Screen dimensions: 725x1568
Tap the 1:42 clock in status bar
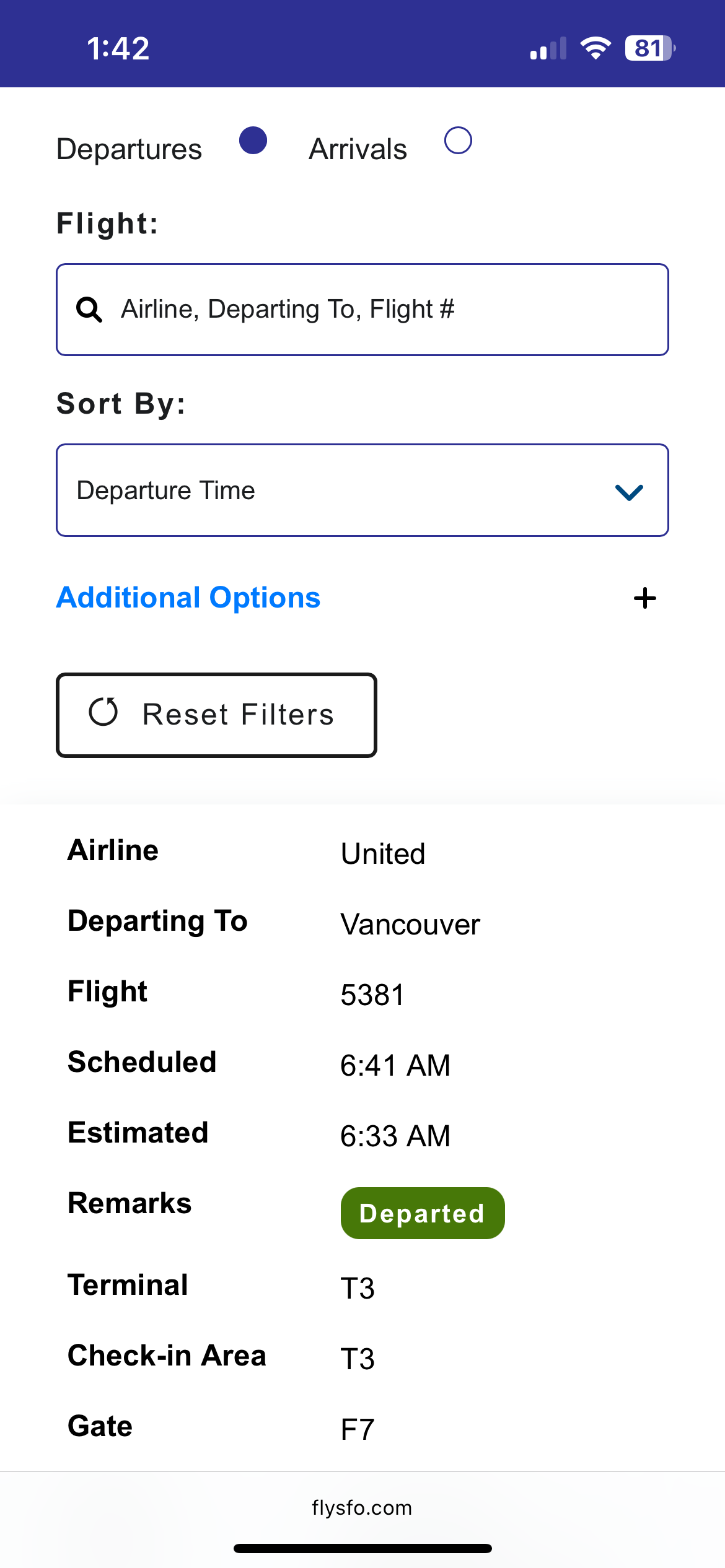click(118, 48)
